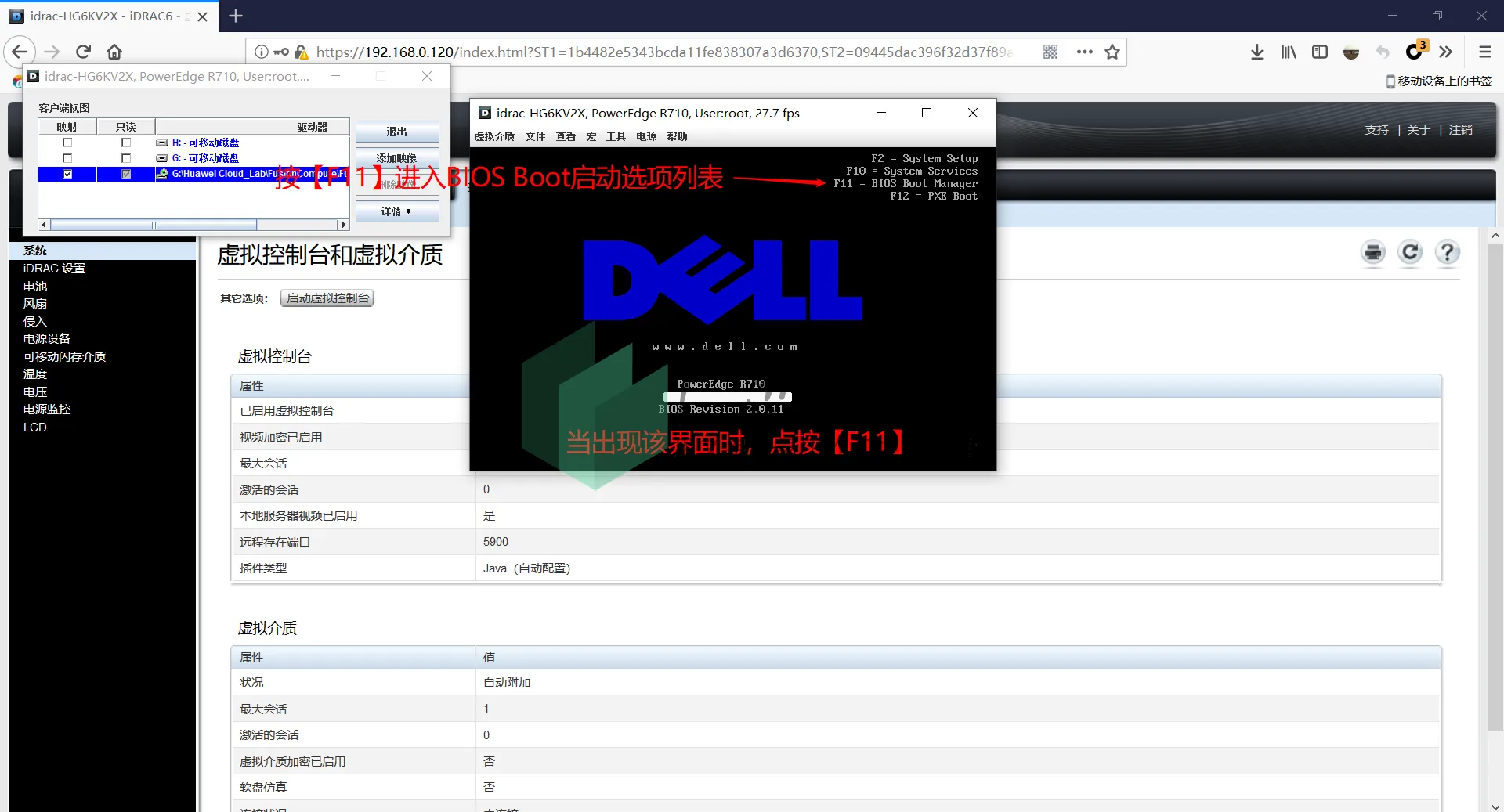
Task: Click the H: removable disk drive icon
Action: pos(162,143)
